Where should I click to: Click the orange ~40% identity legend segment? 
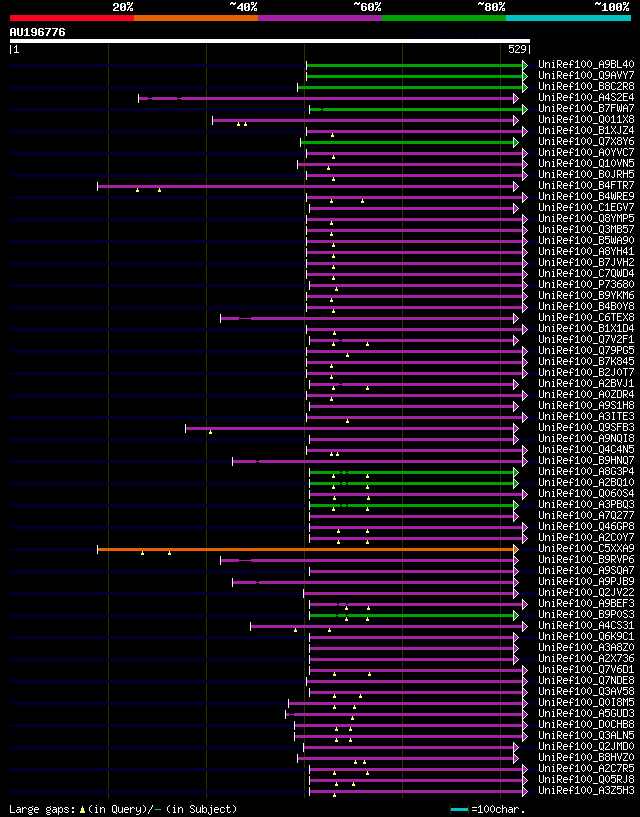click(196, 18)
